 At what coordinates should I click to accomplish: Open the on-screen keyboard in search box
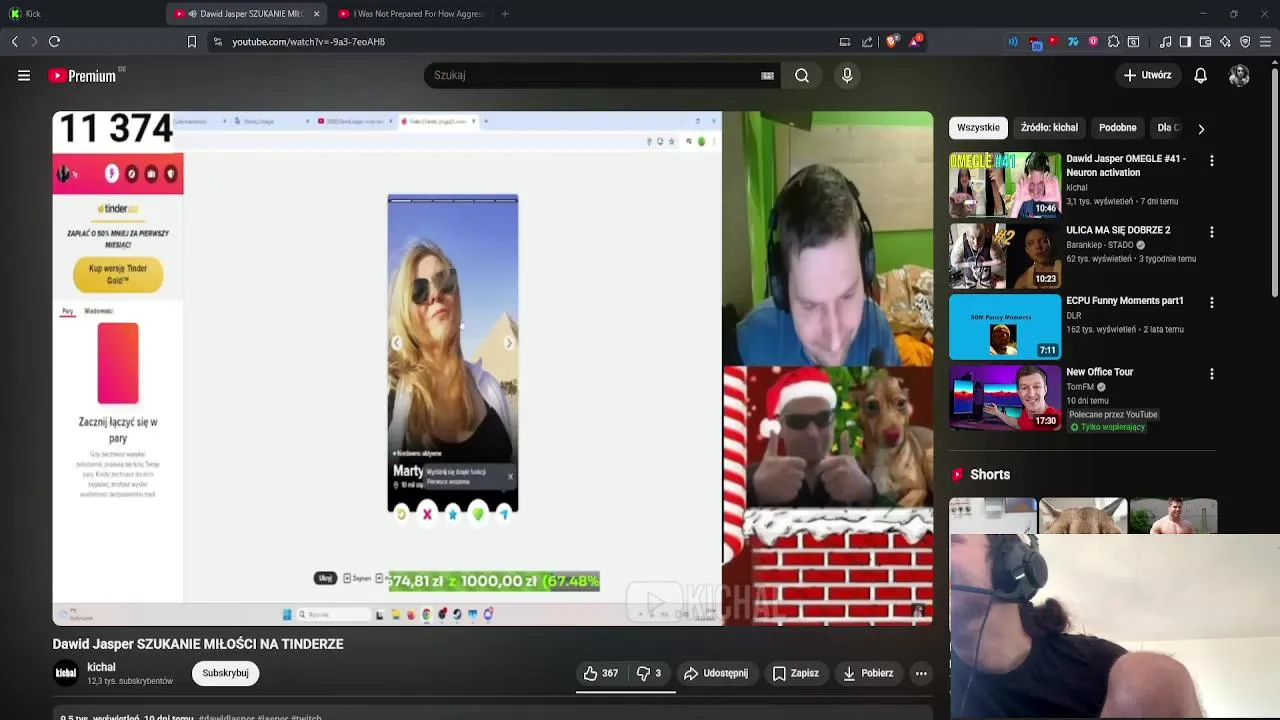[x=767, y=76]
